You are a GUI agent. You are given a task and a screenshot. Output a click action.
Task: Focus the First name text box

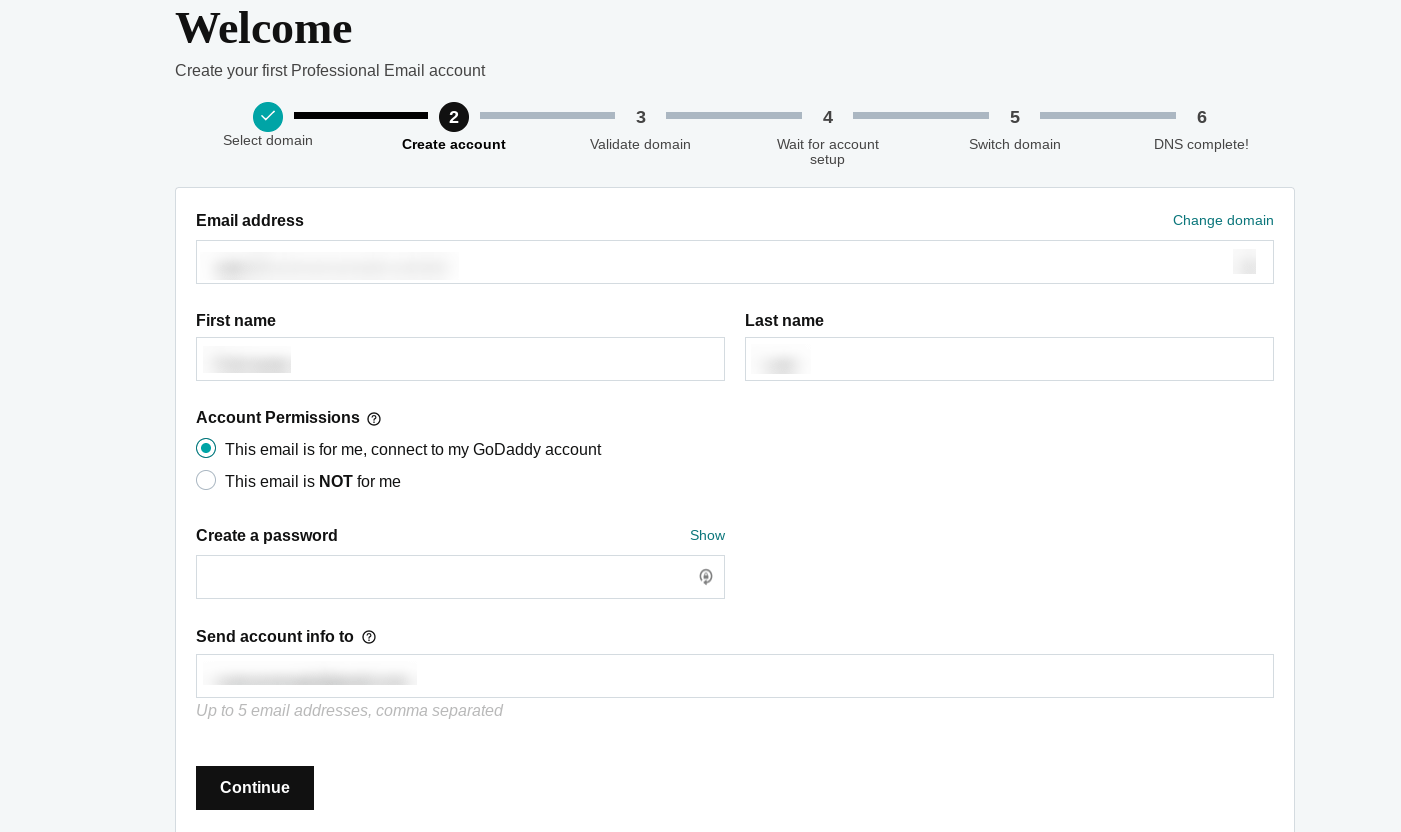pyautogui.click(x=460, y=359)
